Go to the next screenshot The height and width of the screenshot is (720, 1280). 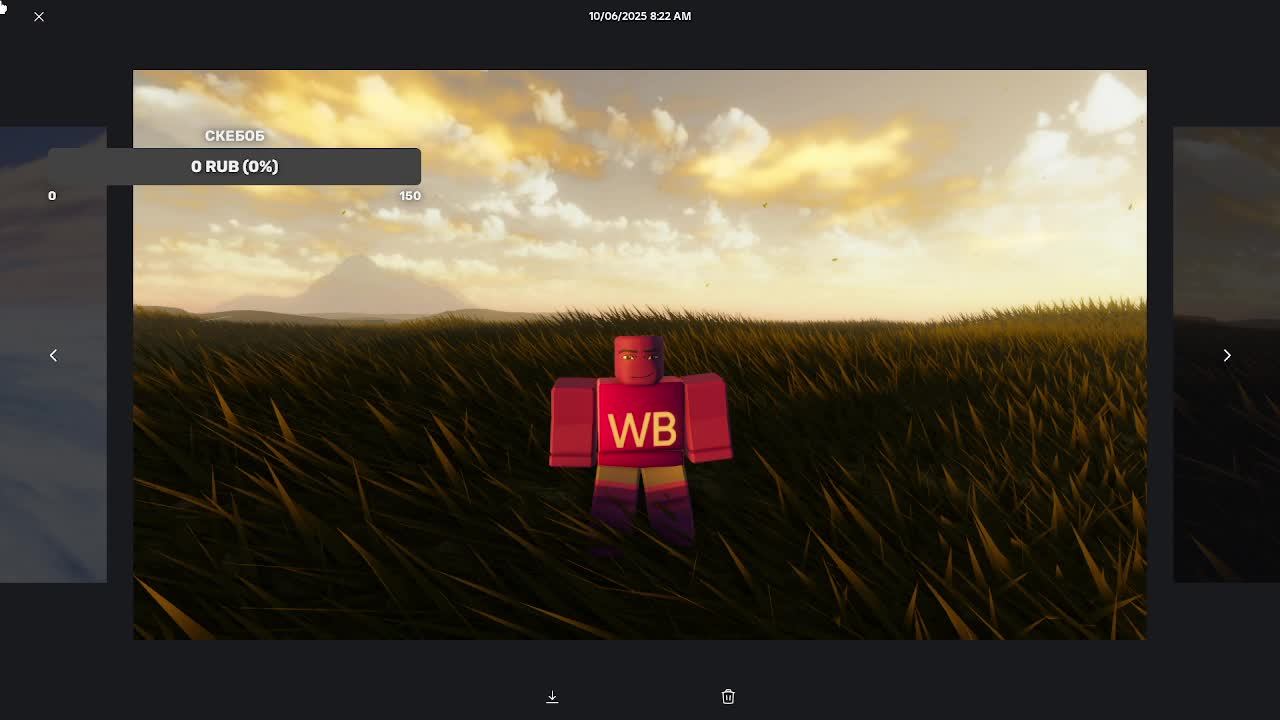point(1227,355)
